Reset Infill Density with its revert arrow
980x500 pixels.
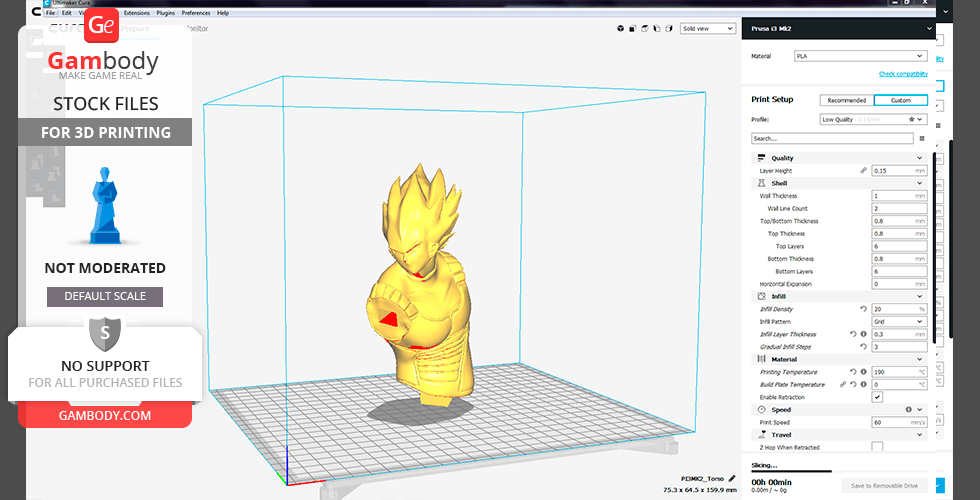coord(862,309)
